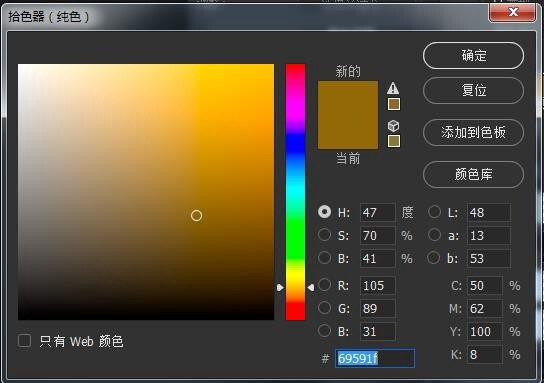Click the M field showing 62
The width and height of the screenshot is (544, 383).
click(x=485, y=308)
